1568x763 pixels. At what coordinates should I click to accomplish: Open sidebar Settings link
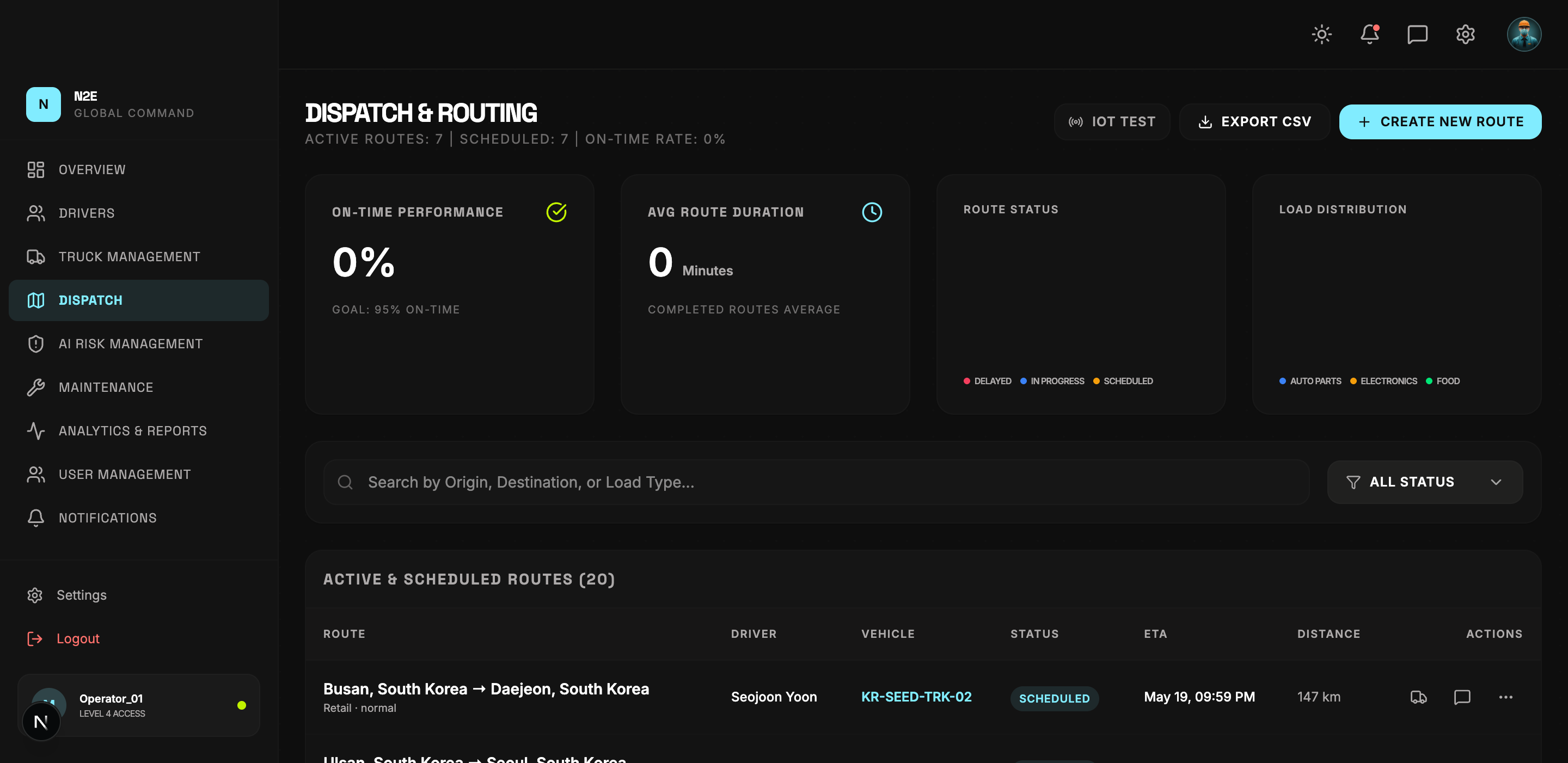82,595
